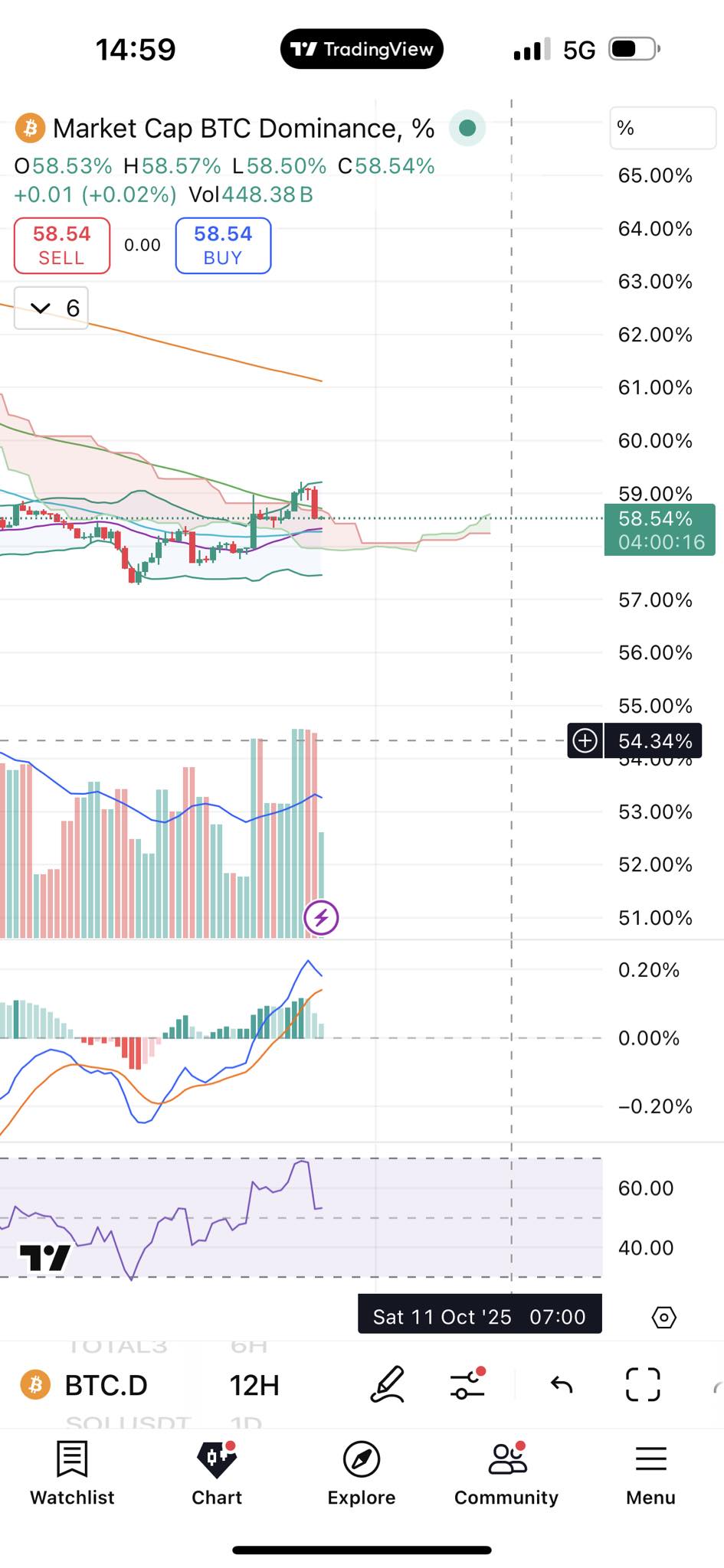
Task: Tap the % price scale unit box
Action: (x=662, y=129)
